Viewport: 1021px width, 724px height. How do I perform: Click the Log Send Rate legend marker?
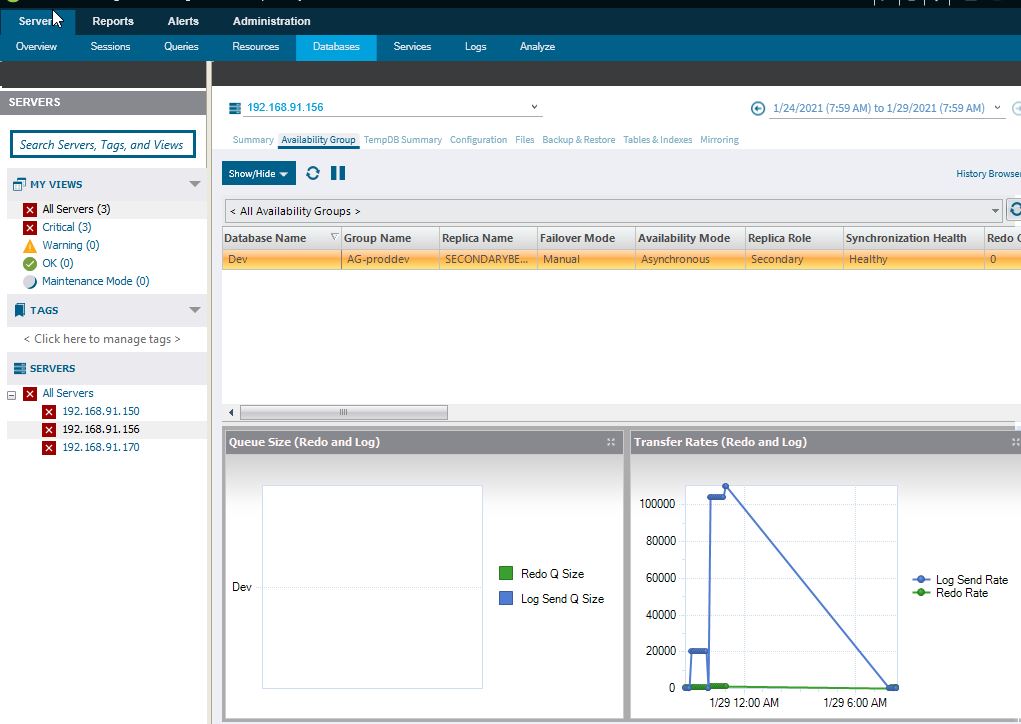[x=921, y=579]
